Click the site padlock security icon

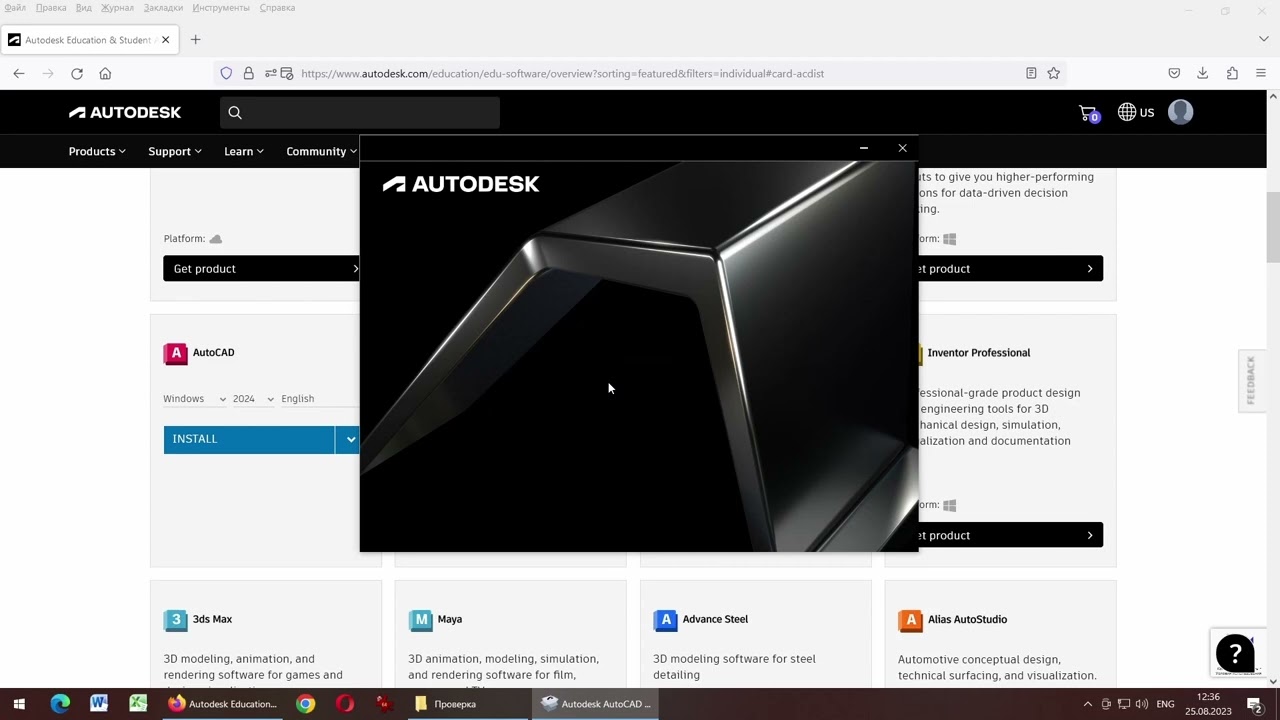[x=248, y=73]
